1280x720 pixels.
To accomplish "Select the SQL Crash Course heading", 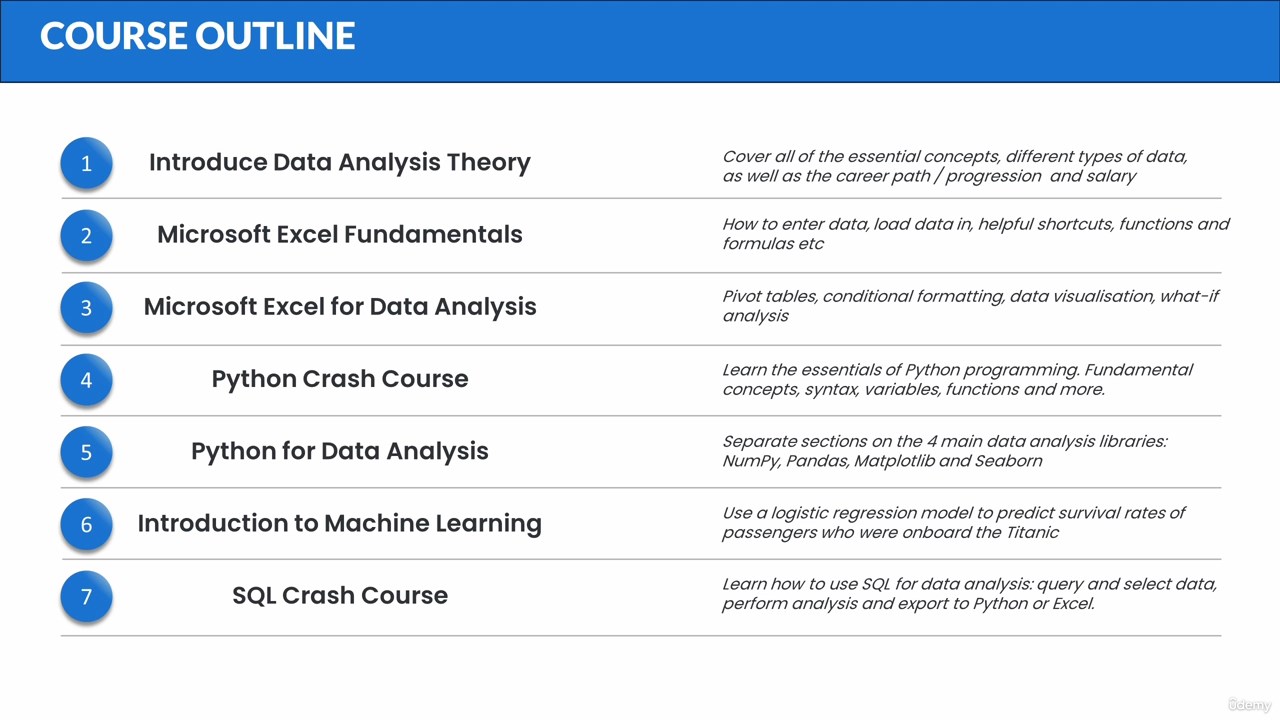I will [x=340, y=595].
